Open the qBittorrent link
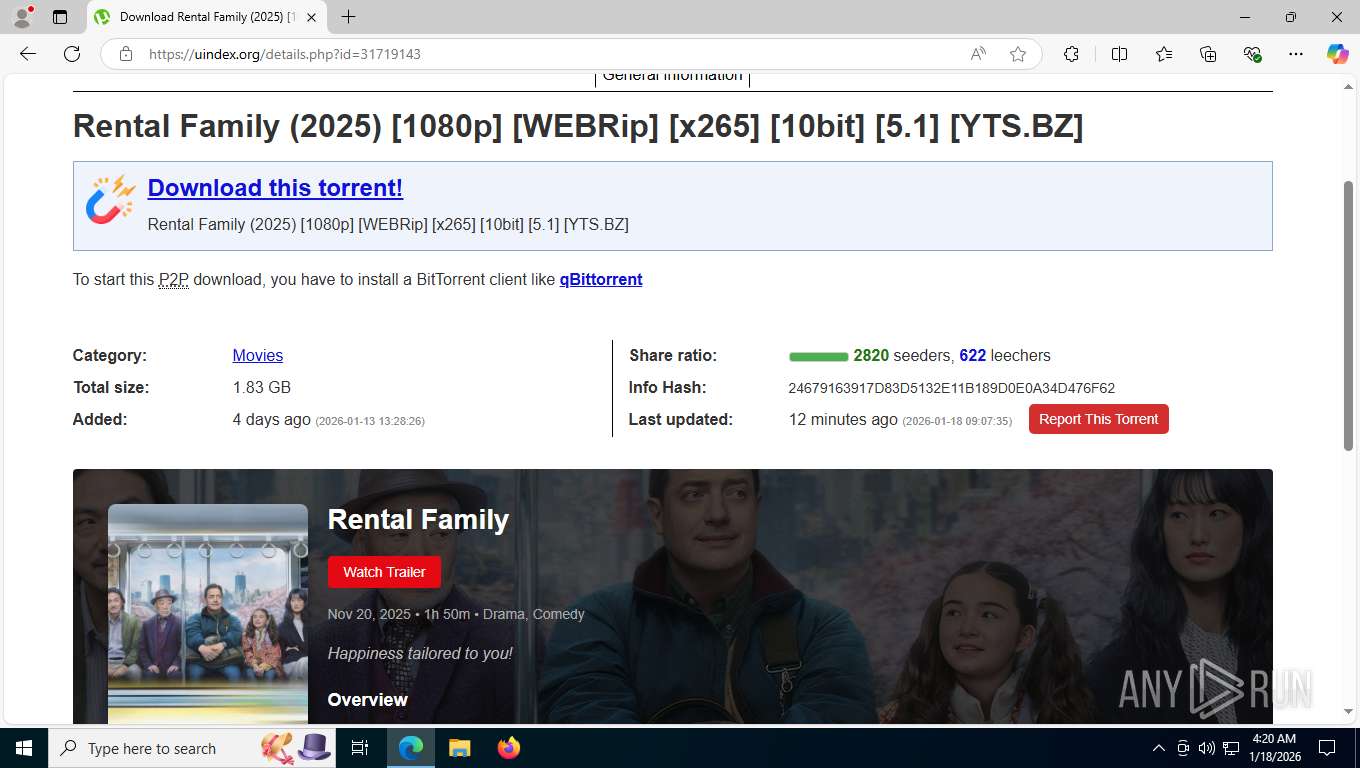Screen dimensions: 1360x768 pos(601,280)
